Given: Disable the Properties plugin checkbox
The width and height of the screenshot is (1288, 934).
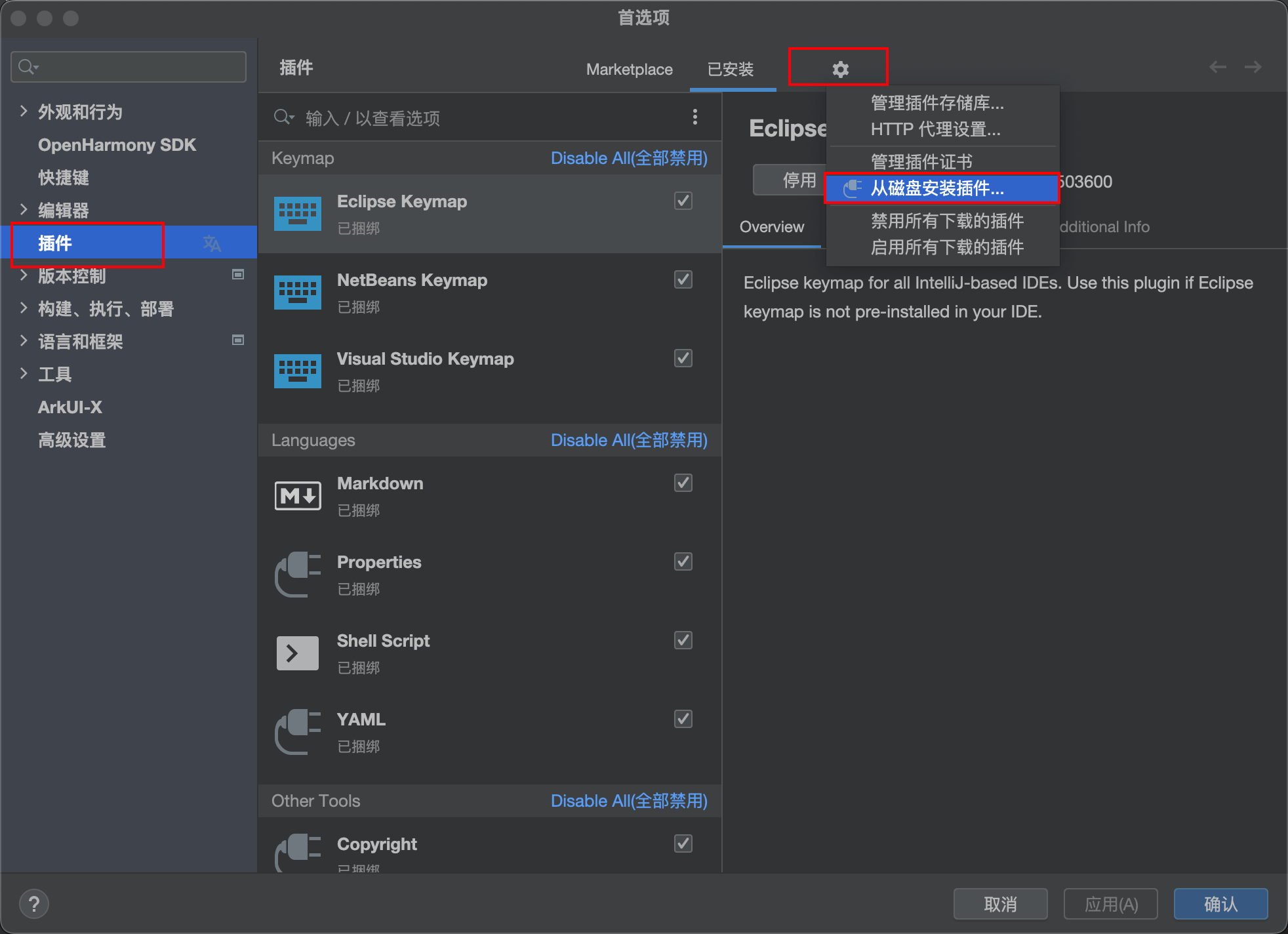Looking at the screenshot, I should [x=683, y=561].
